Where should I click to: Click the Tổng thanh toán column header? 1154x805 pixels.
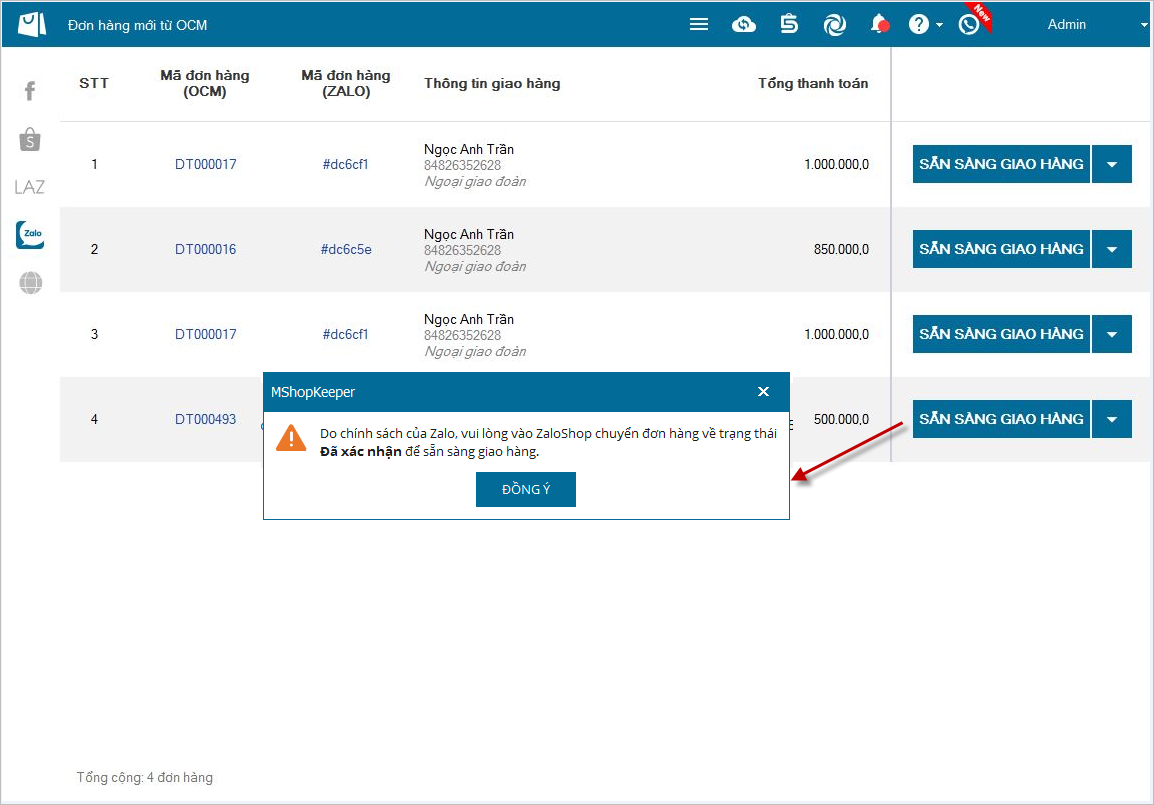[813, 83]
